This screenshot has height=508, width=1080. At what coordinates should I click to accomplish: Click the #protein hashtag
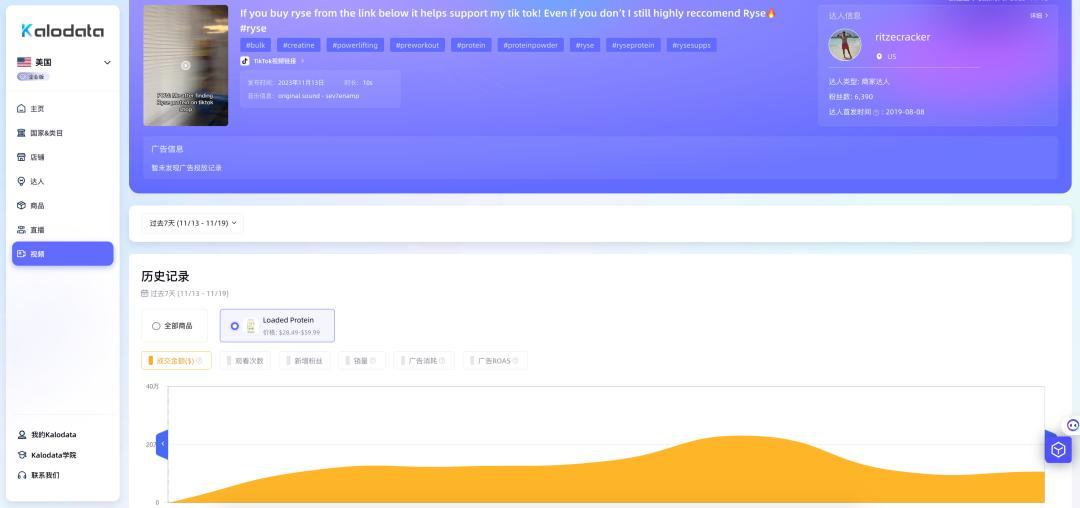(x=471, y=45)
